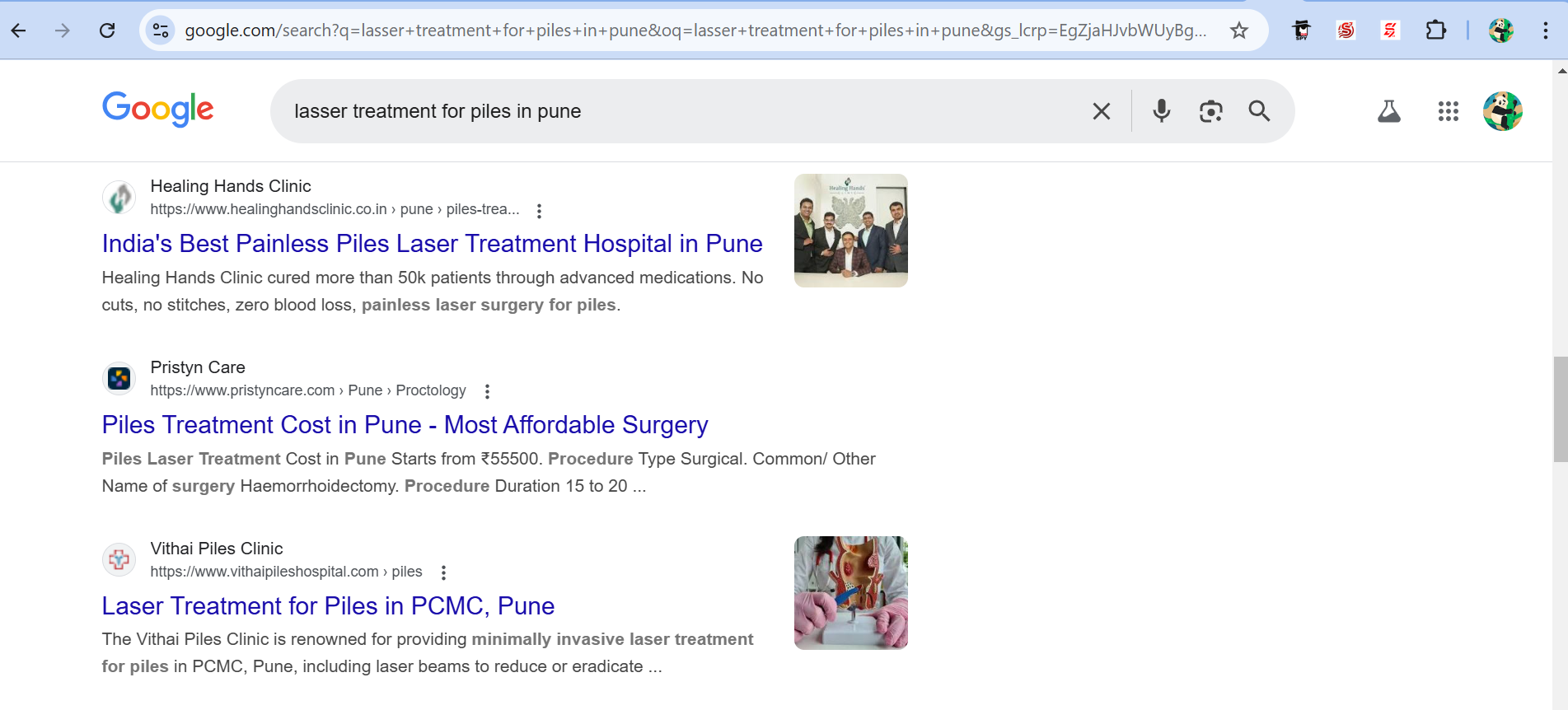Open Piles Treatment Cost in Pune link
Viewport: 1568px width, 710px height.
405,425
